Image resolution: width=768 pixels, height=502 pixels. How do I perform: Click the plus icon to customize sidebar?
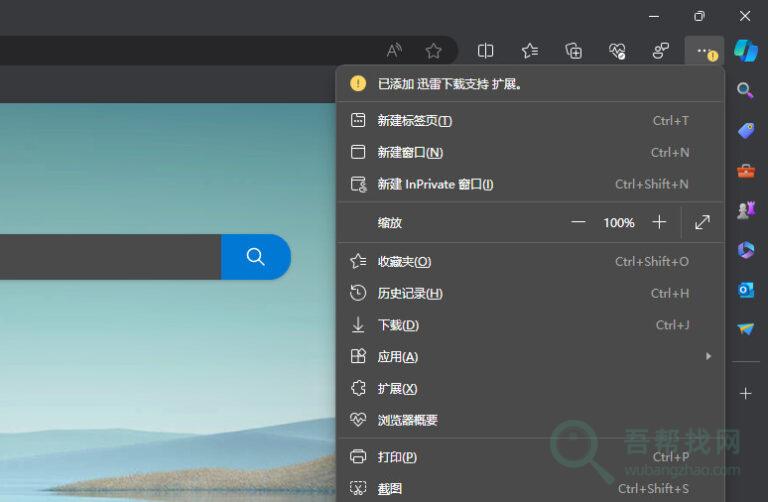(x=745, y=394)
